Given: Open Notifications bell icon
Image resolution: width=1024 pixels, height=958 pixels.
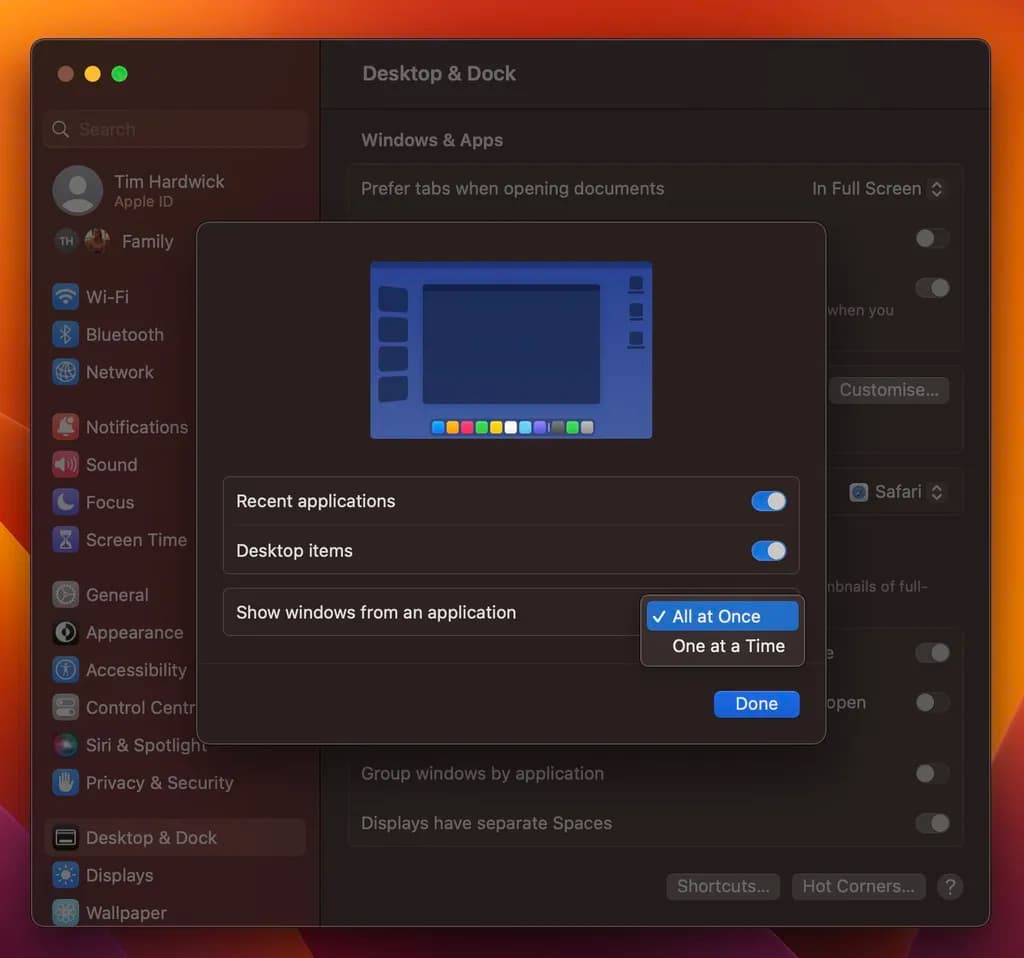Looking at the screenshot, I should pos(66,427).
